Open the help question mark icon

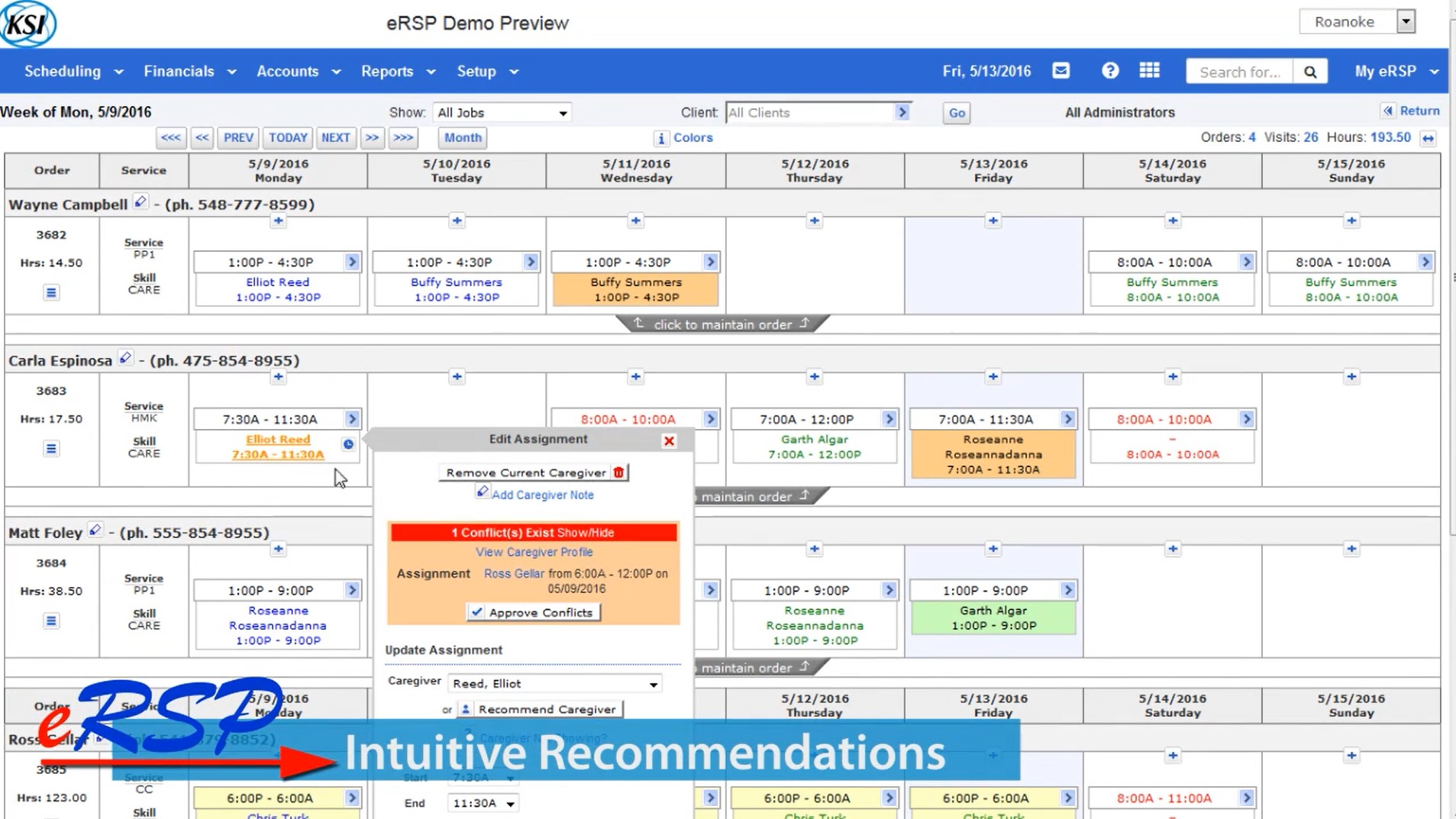[x=1110, y=71]
